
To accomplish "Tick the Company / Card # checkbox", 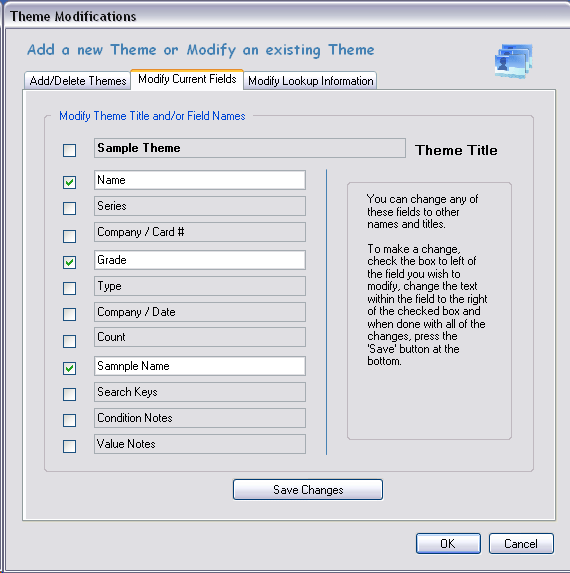I will [x=69, y=236].
